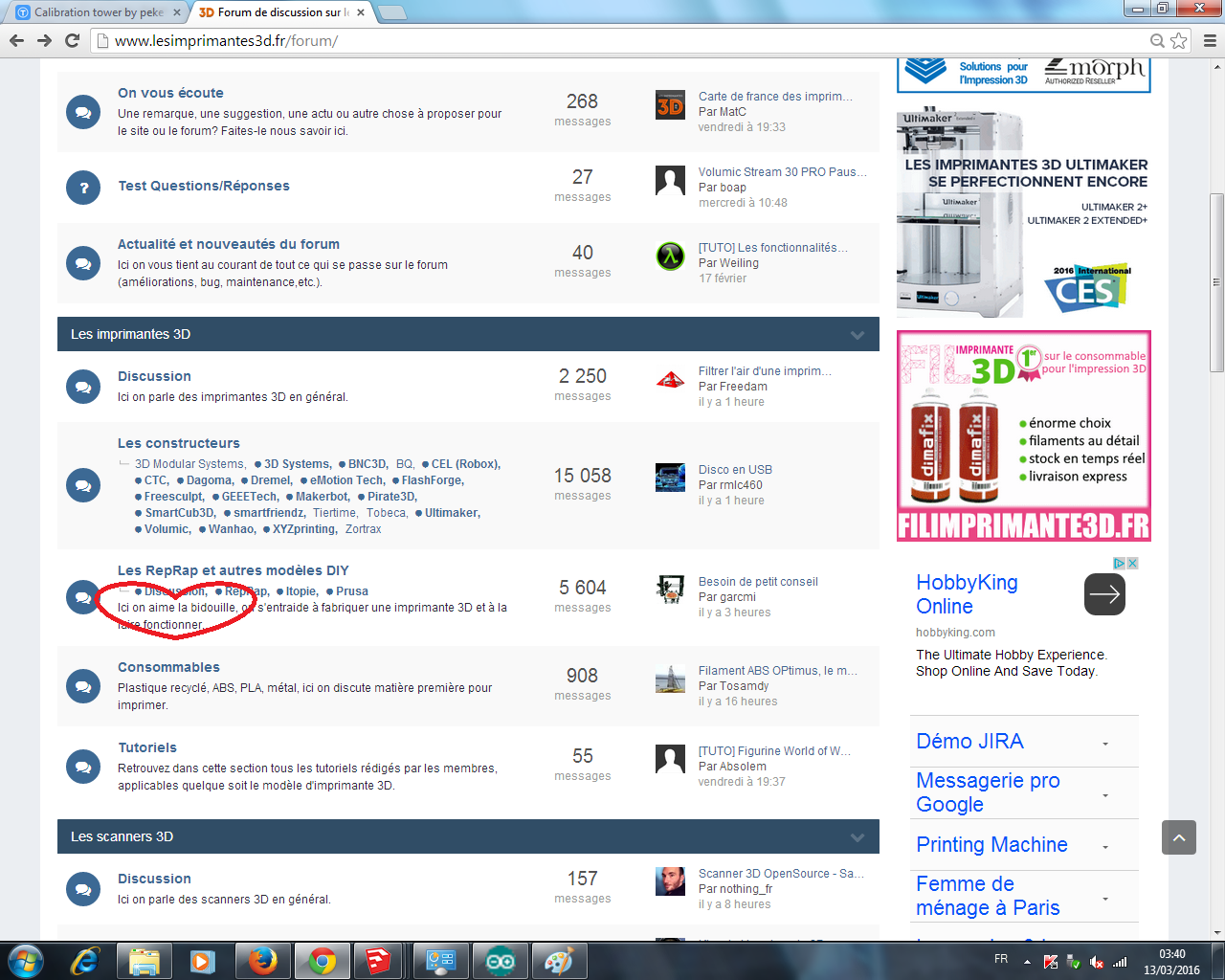Collapse the Les scanners 3D section

pyautogui.click(x=857, y=837)
